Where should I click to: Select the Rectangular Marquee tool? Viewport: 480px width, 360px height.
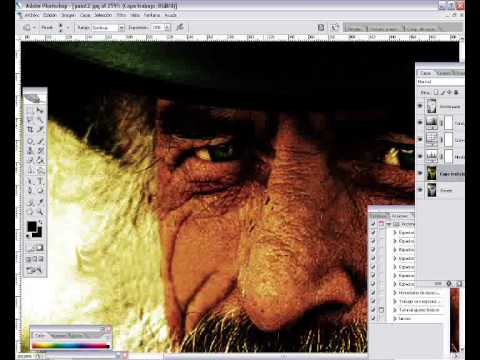coord(30,110)
